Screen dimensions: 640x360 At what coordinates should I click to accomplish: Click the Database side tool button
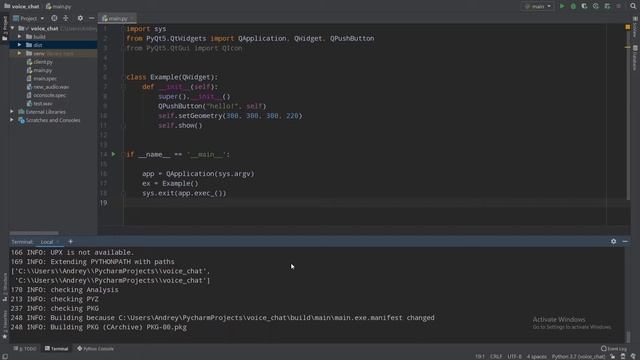click(x=635, y=57)
